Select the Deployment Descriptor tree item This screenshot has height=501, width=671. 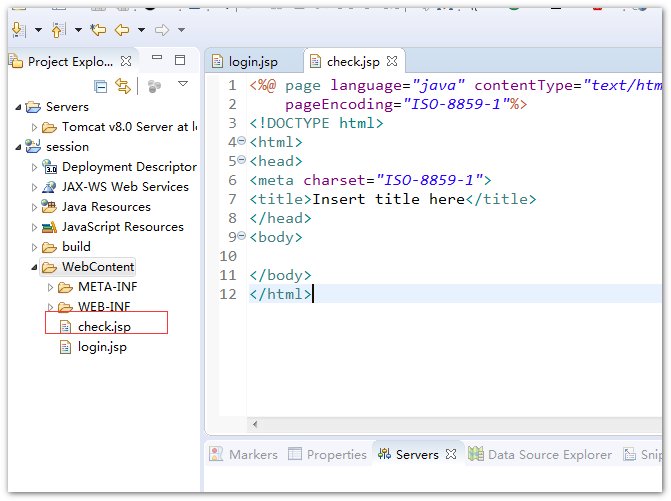128,167
